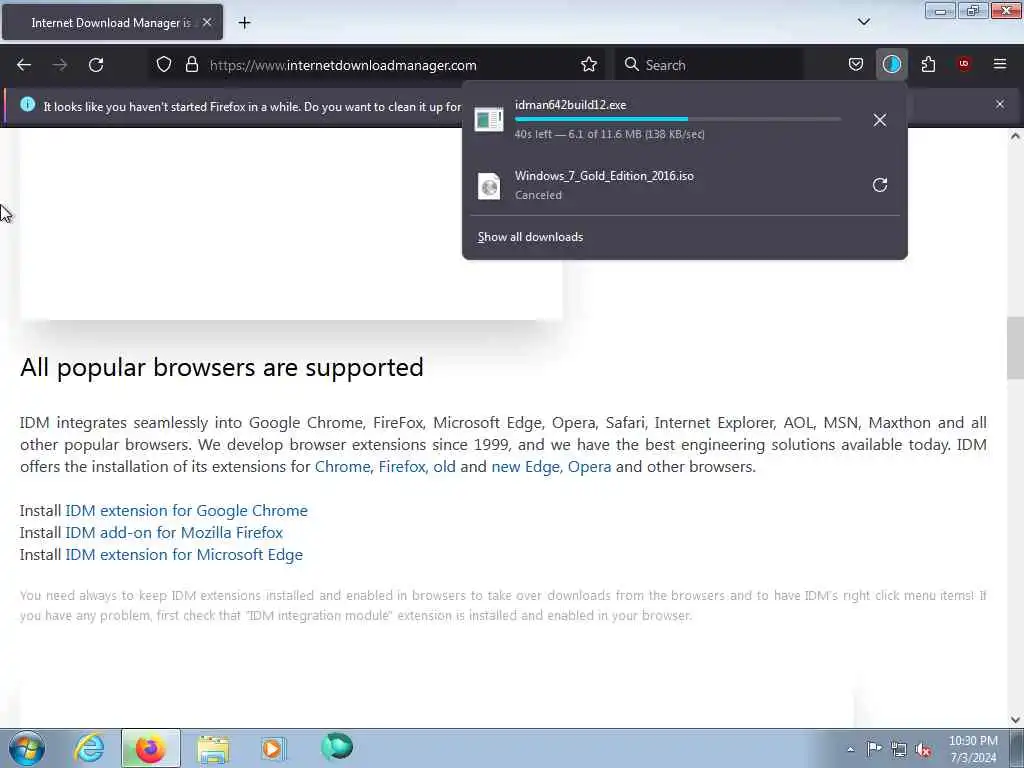The height and width of the screenshot is (768, 1024).
Task: Open Windows Media Player from taskbar
Action: (x=273, y=748)
